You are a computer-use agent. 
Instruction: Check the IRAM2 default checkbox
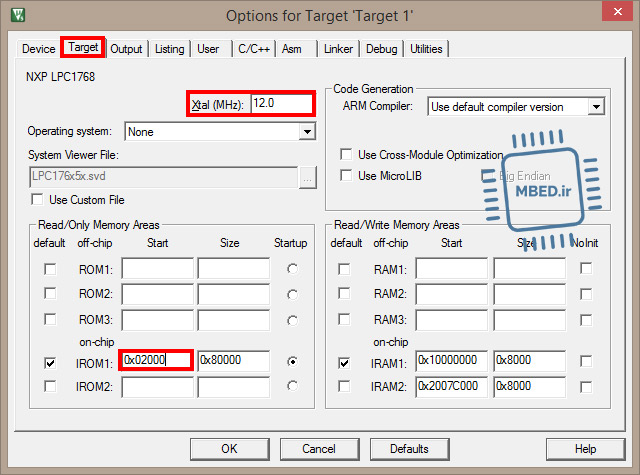344,386
